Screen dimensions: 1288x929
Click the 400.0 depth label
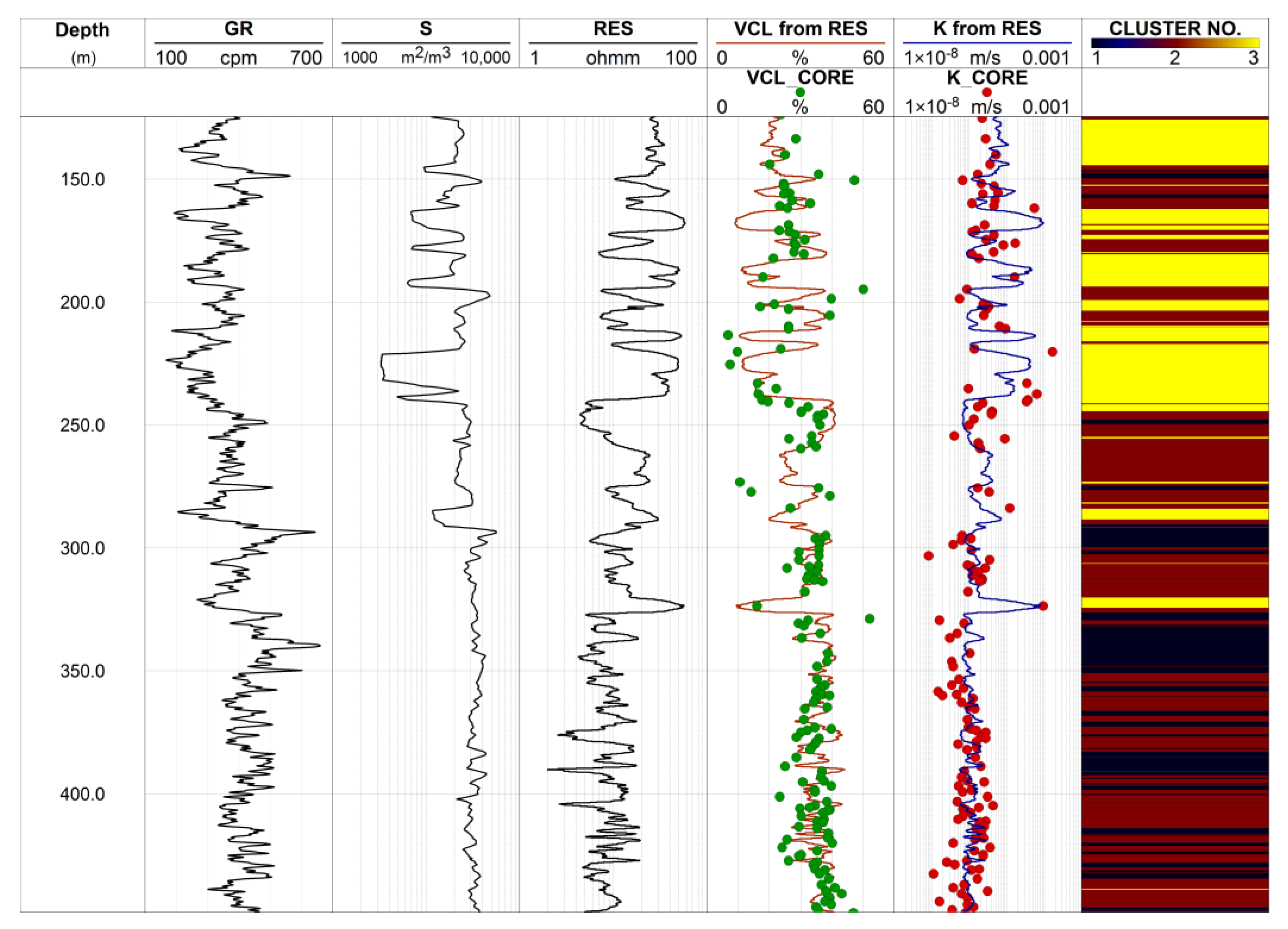coord(82,794)
